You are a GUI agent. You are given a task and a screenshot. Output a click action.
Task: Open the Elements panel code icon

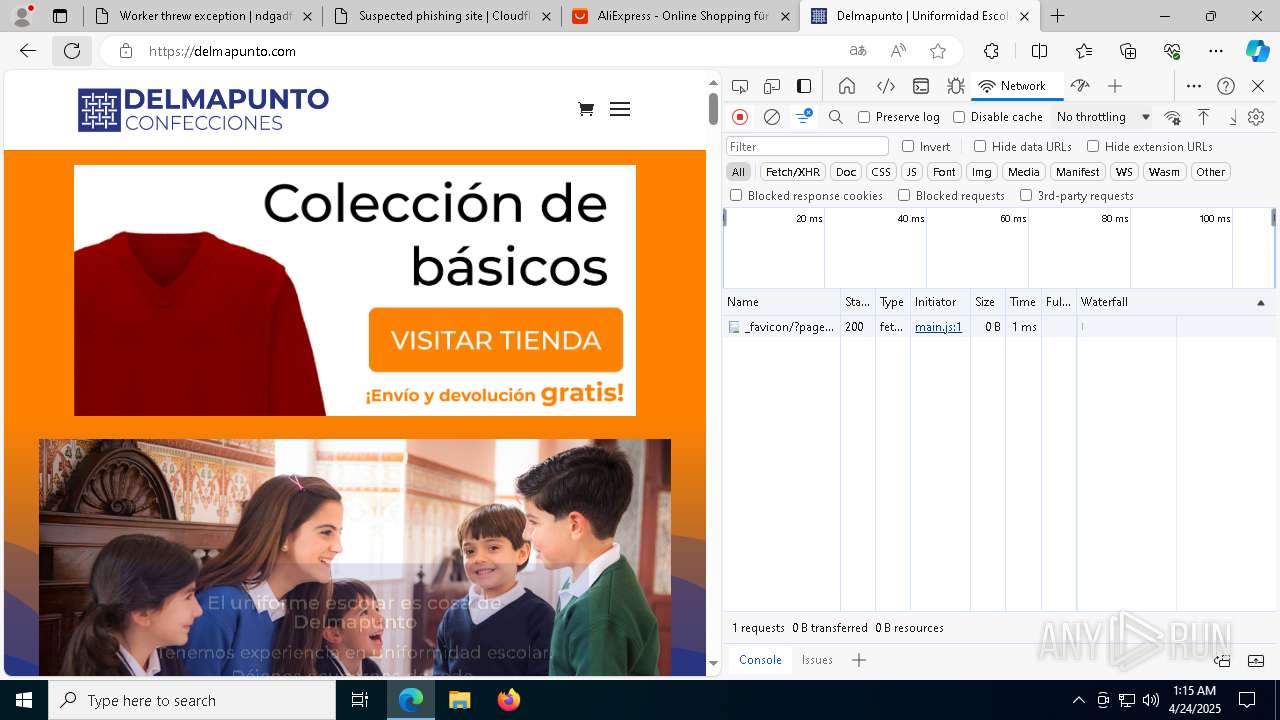pyautogui.click(x=886, y=86)
